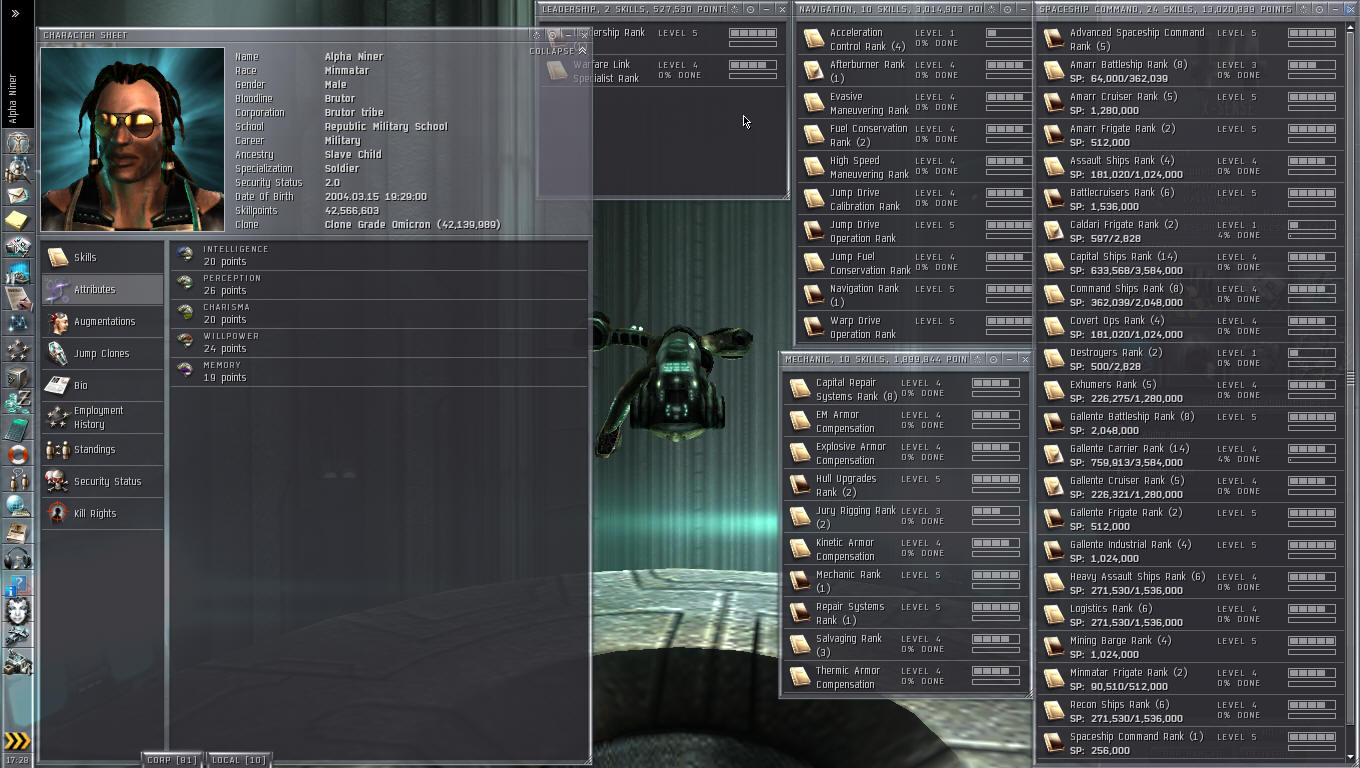This screenshot has width=1360, height=768.
Task: Open the mail envelope icon in sidebar
Action: point(18,194)
